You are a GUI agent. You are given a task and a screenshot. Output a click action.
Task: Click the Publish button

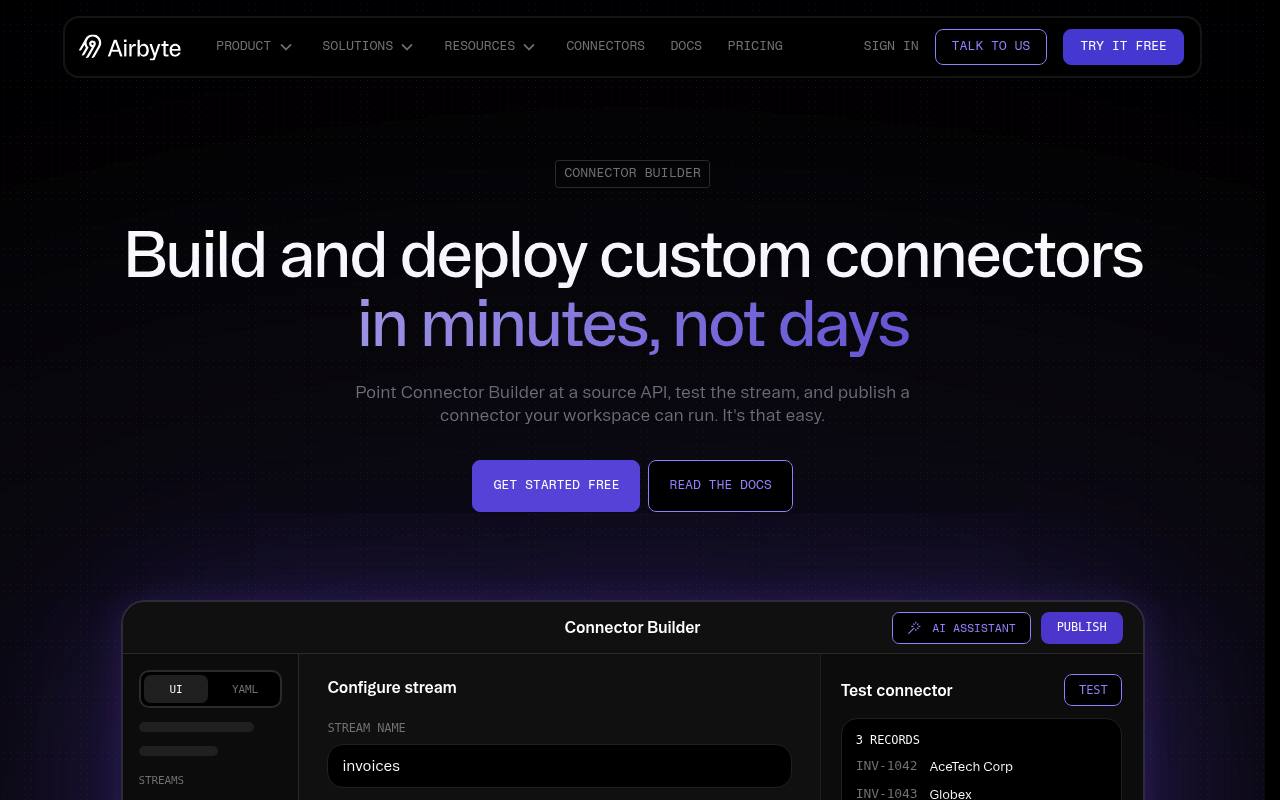pos(1082,628)
